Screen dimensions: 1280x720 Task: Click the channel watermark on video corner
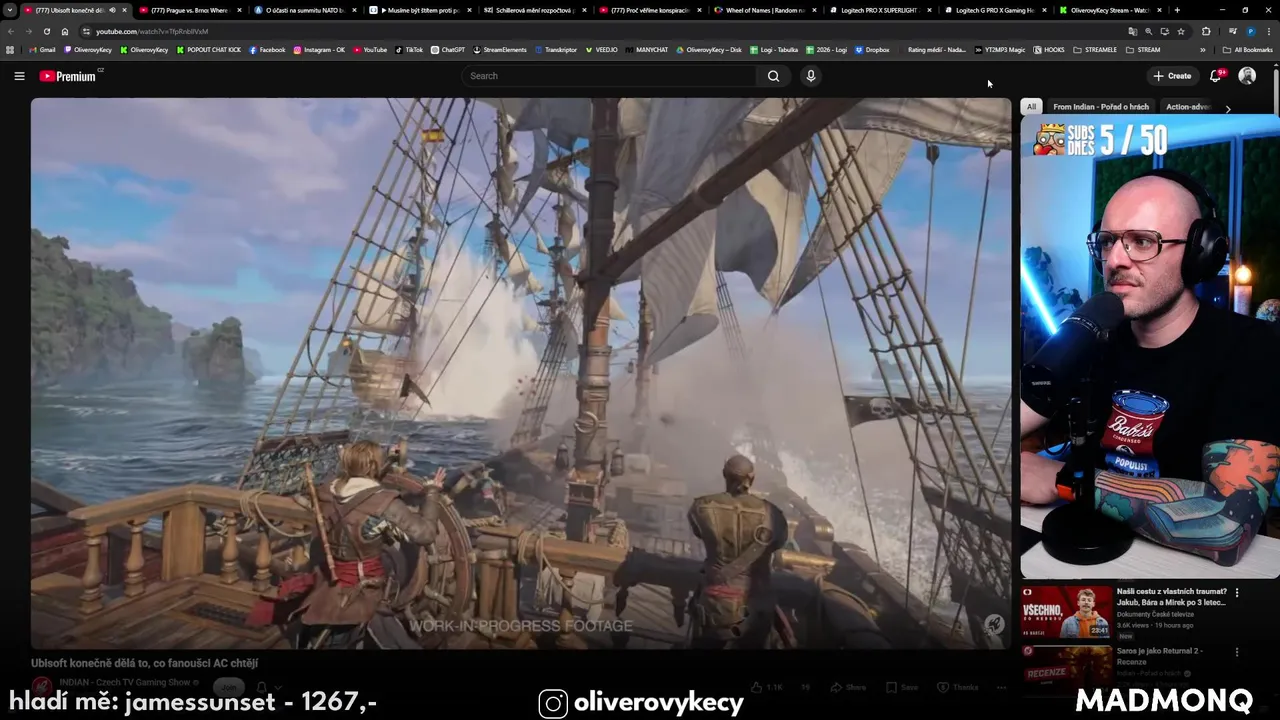pyautogui.click(x=993, y=625)
